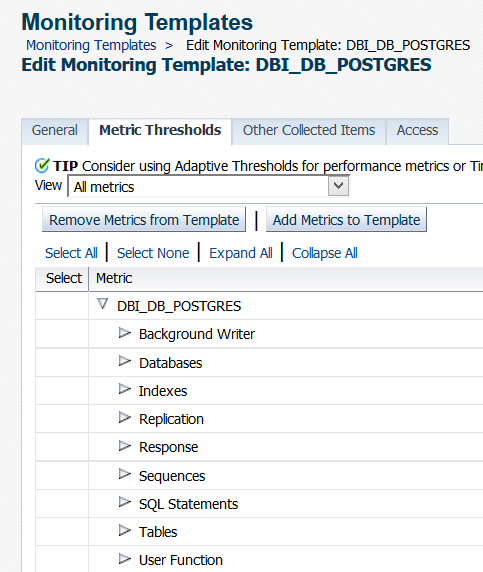Go to Monitoring Templates breadcrumb link
483x572 pixels.
[x=91, y=46]
